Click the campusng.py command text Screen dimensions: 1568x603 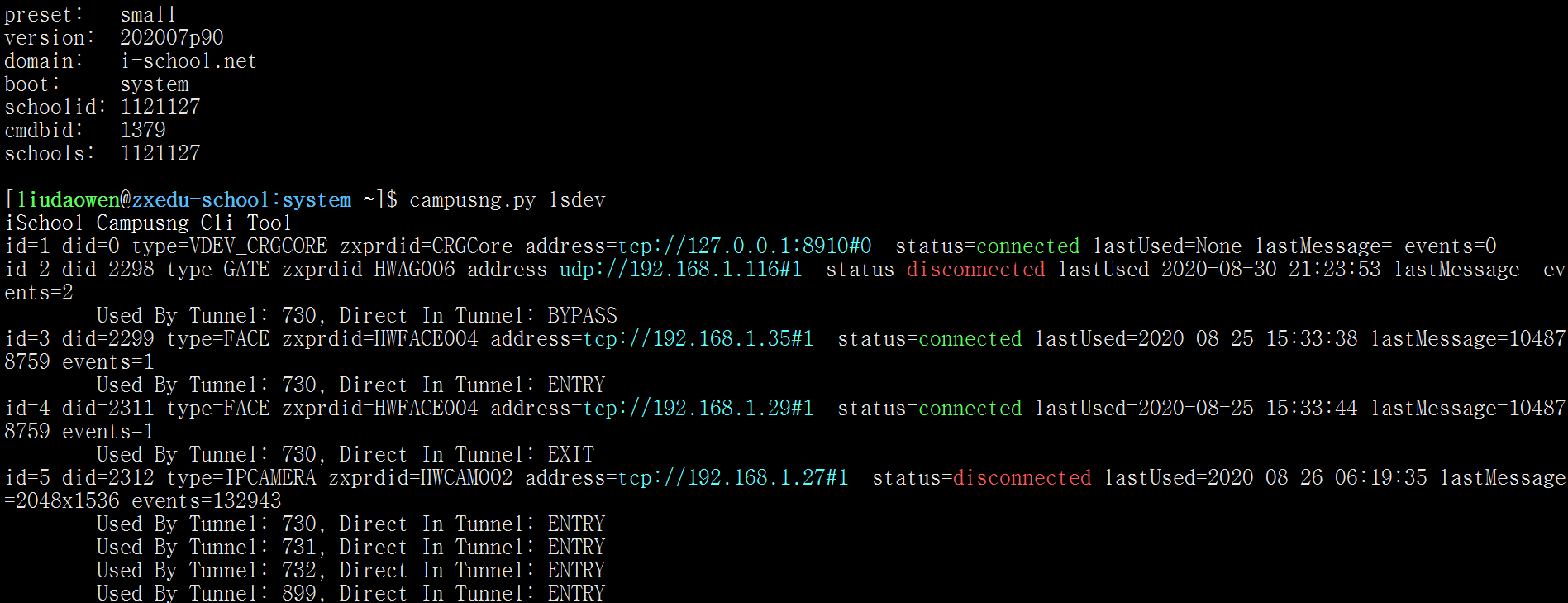pyautogui.click(x=473, y=200)
